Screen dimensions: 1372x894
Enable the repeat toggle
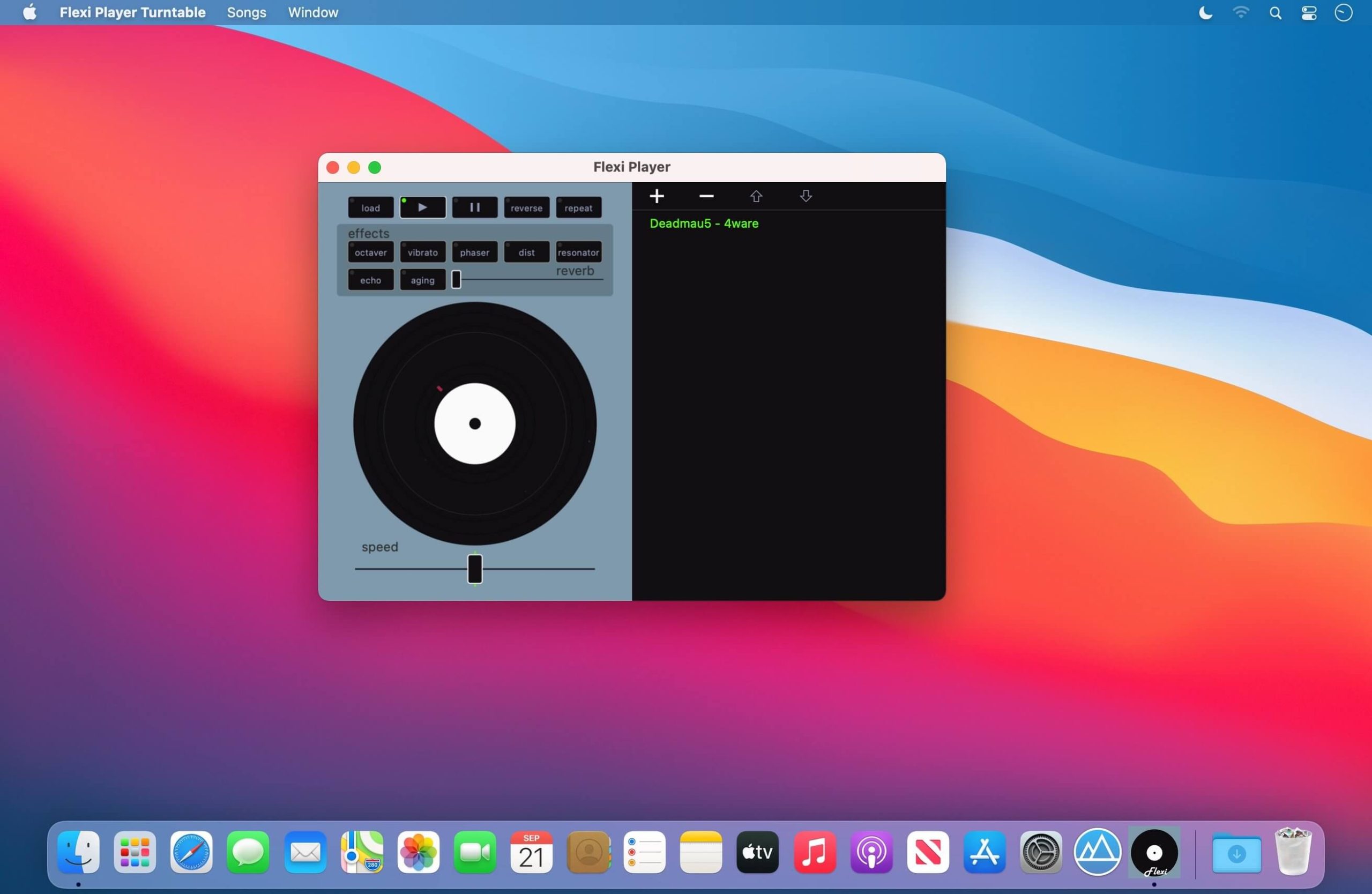pyautogui.click(x=578, y=208)
